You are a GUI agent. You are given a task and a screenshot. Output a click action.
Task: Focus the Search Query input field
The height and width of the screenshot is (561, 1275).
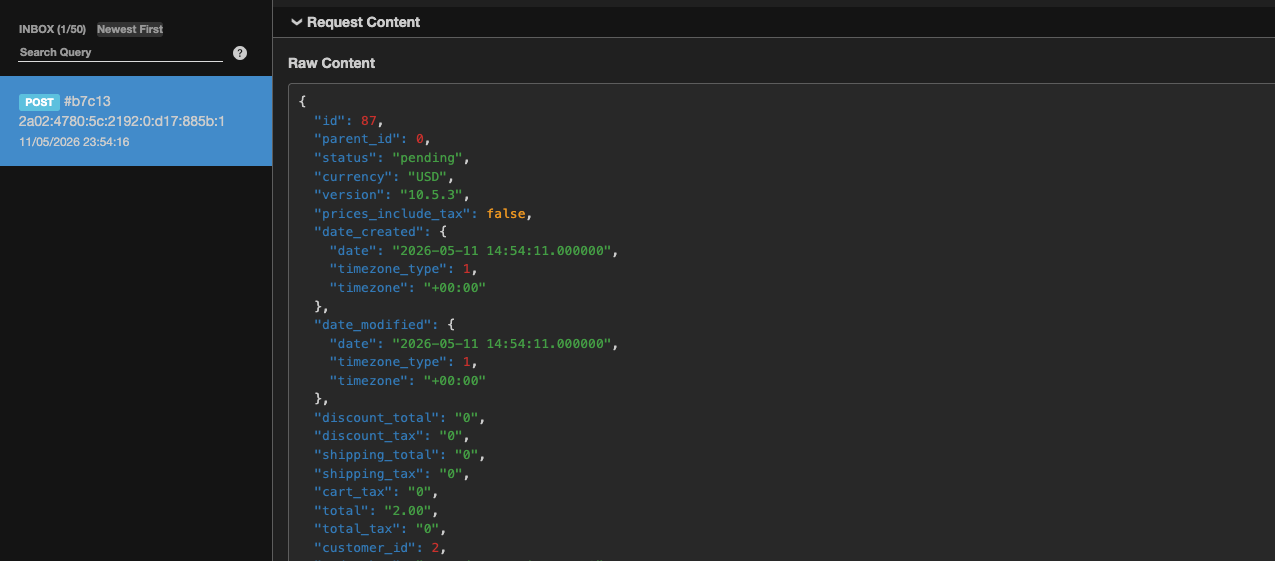(x=121, y=52)
